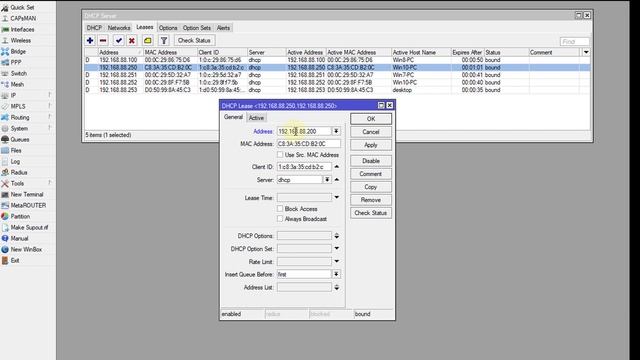Switch to Alerts tab
The image size is (640, 360).
223,28
